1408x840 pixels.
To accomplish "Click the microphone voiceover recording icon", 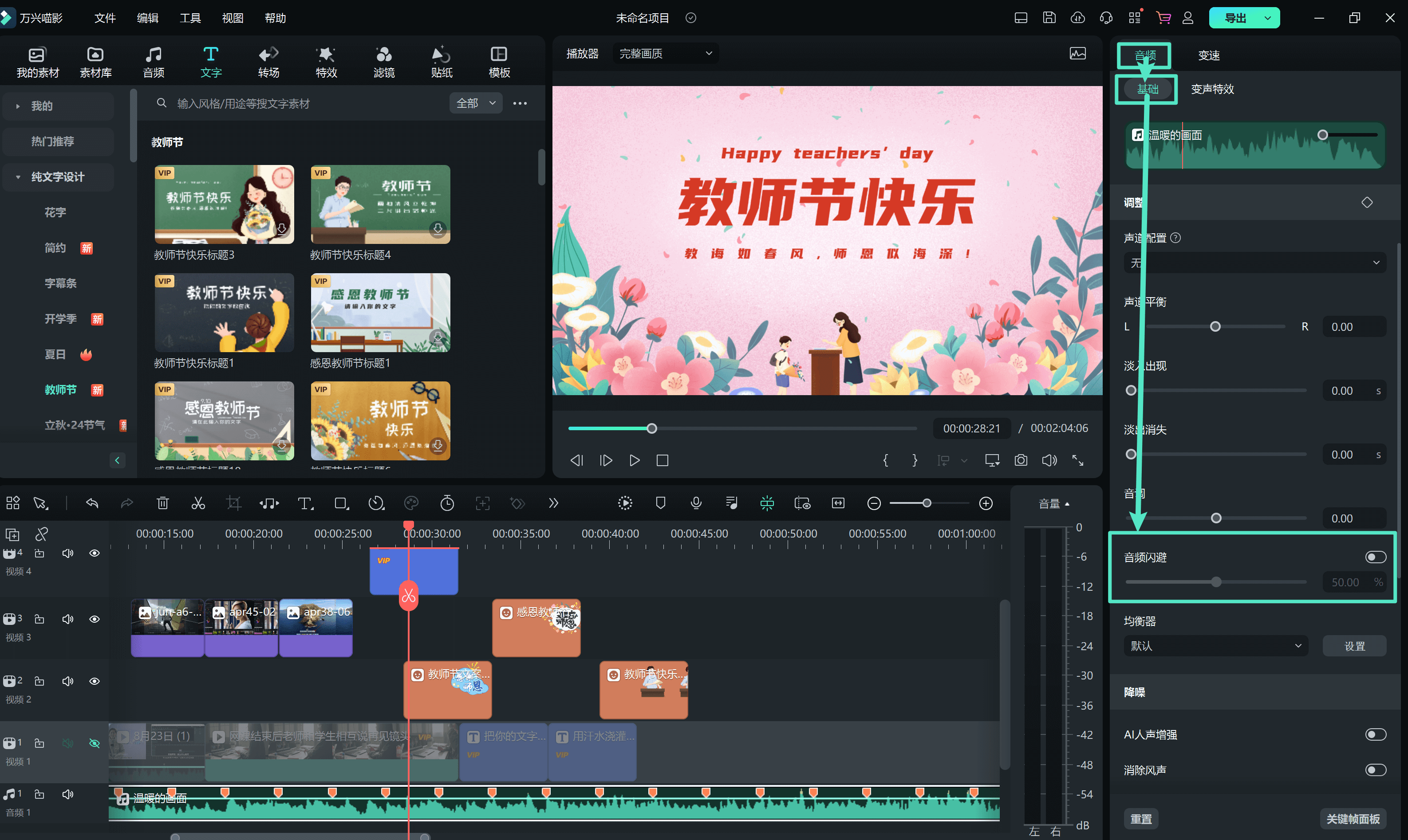I will tap(695, 503).
